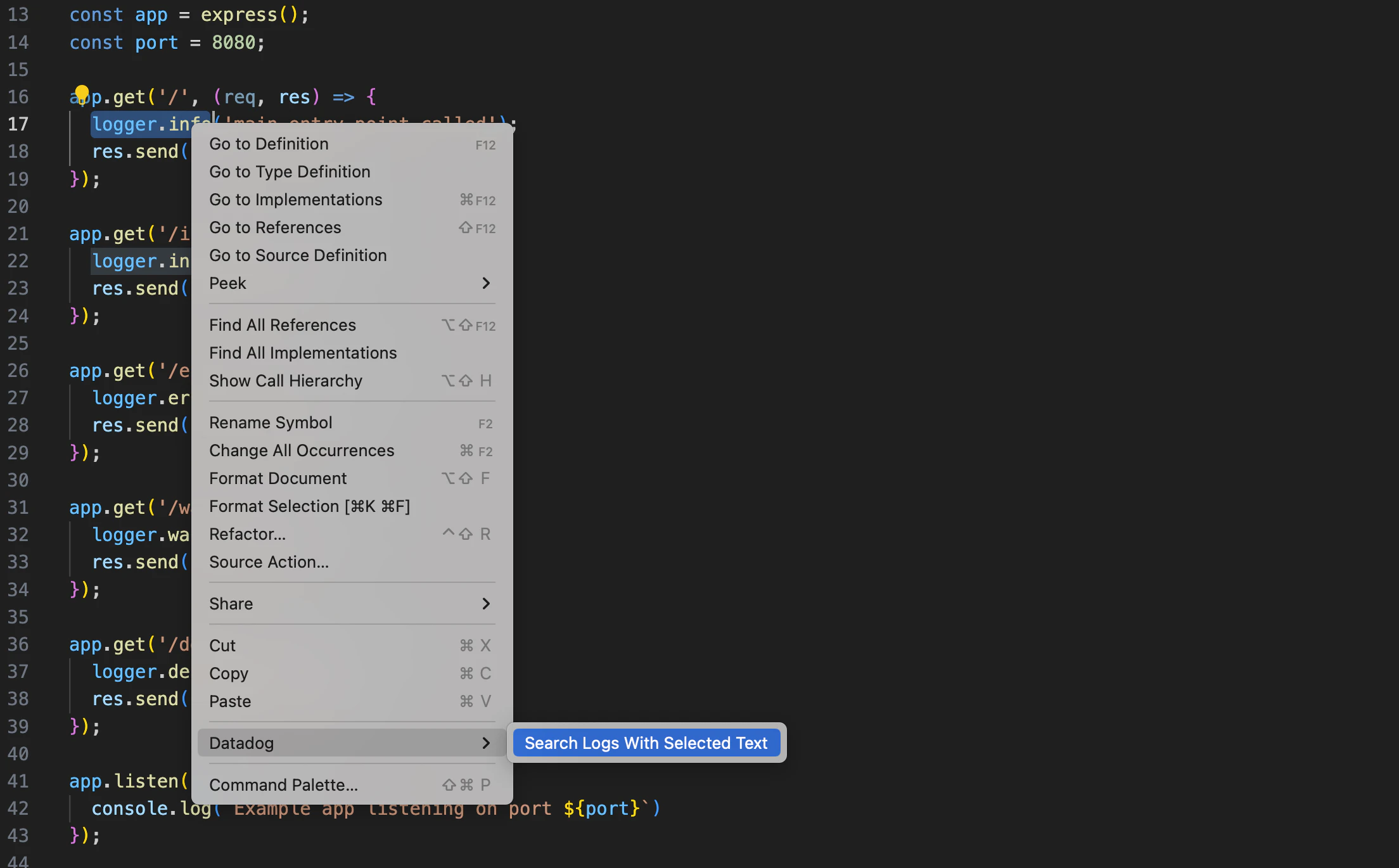Click Go to References

[275, 227]
